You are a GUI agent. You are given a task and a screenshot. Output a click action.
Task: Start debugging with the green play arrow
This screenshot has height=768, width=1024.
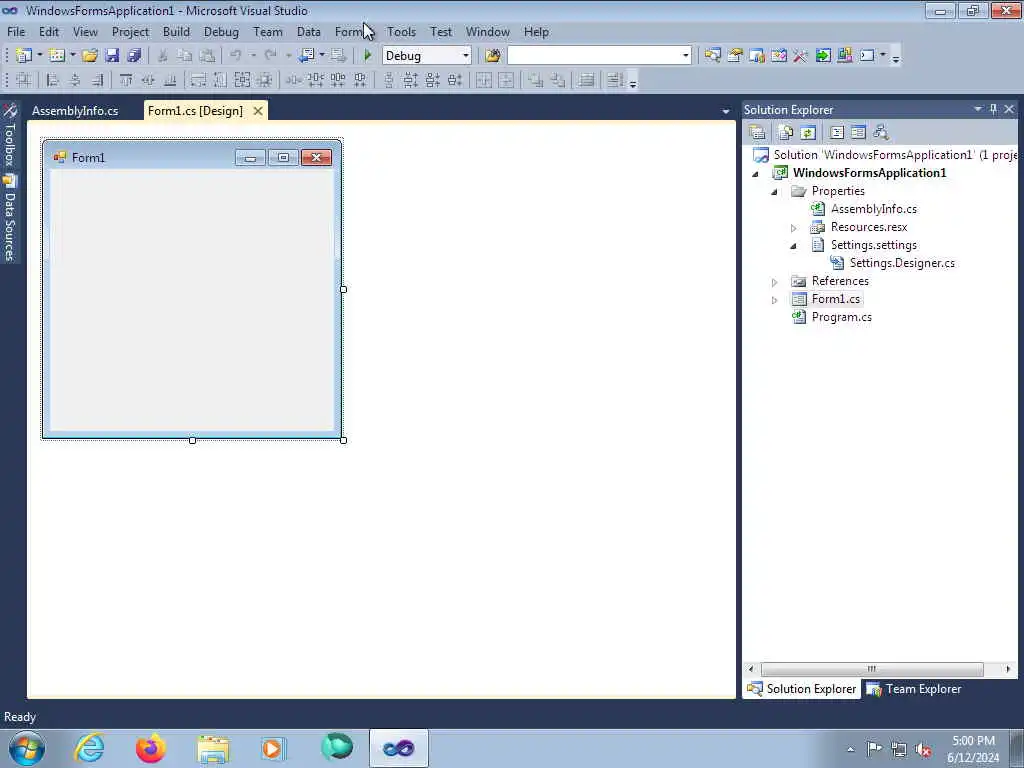click(368, 56)
